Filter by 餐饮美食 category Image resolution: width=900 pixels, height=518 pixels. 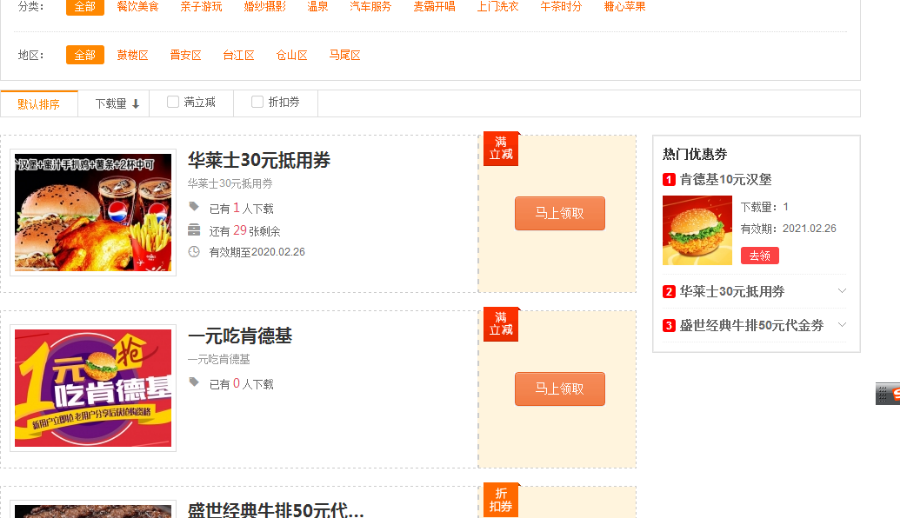138,6
